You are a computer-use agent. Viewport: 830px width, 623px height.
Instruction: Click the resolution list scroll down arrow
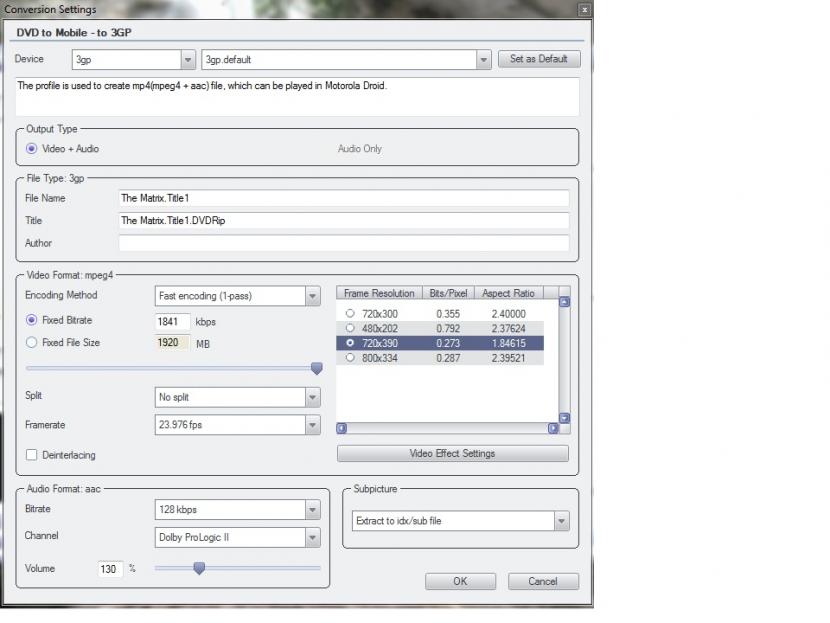[x=565, y=418]
